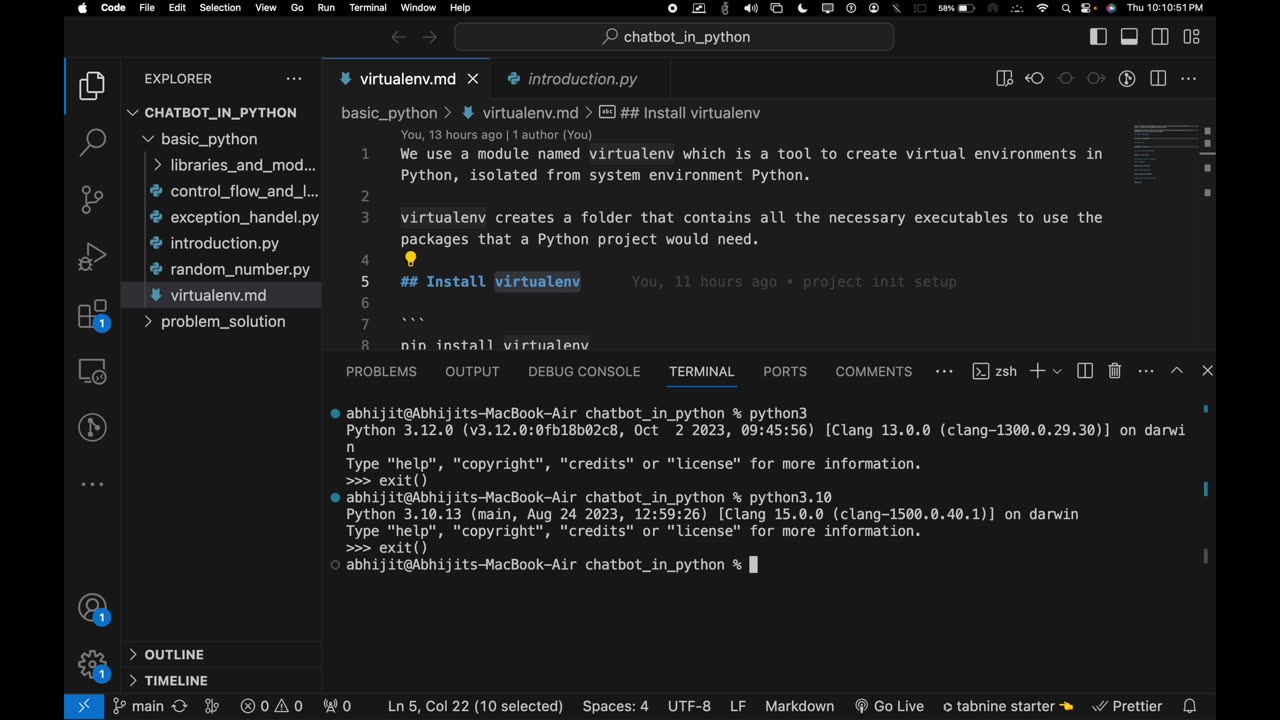This screenshot has width=1280, height=720.
Task: Open the Terminal menu in menu bar
Action: 367,7
